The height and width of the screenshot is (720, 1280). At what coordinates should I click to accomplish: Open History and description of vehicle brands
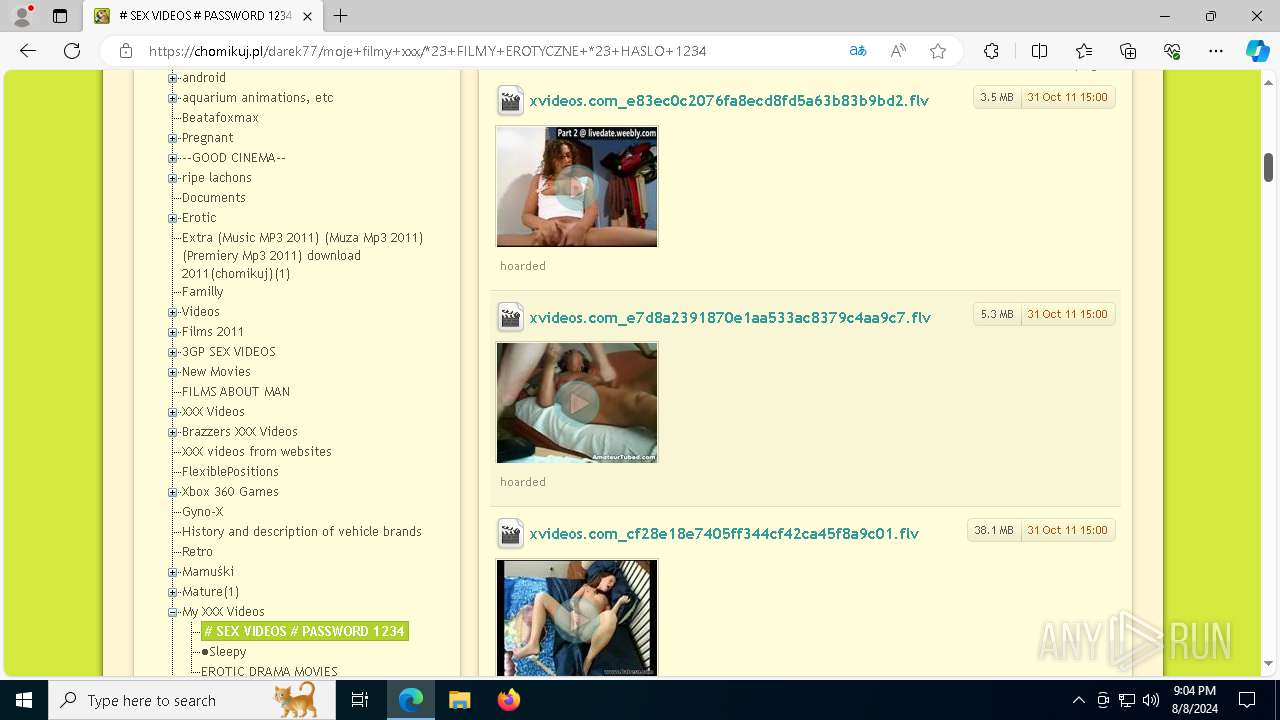(302, 532)
